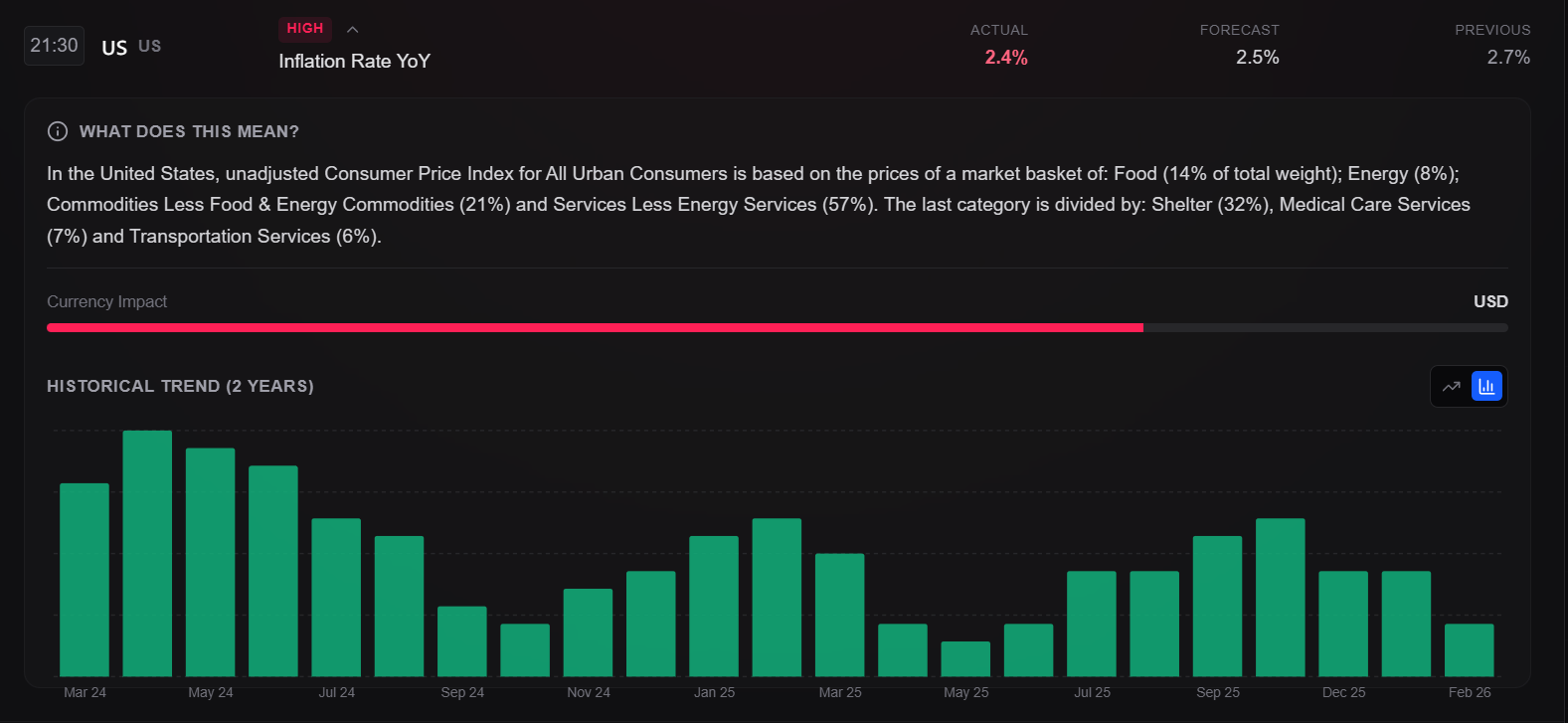
Task: Click the 21:30 time badge
Action: click(54, 46)
